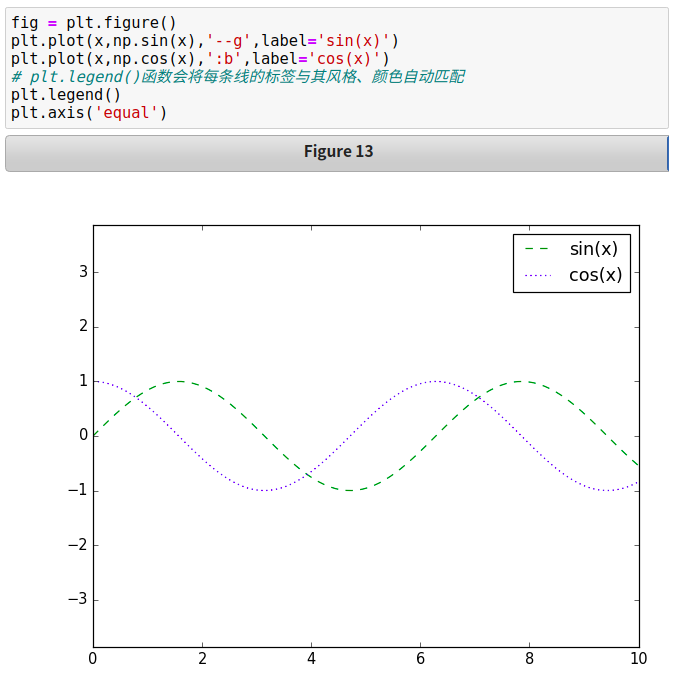Click the dotted purple legend line sample
Viewport: 673px width, 675px height.
point(538,276)
